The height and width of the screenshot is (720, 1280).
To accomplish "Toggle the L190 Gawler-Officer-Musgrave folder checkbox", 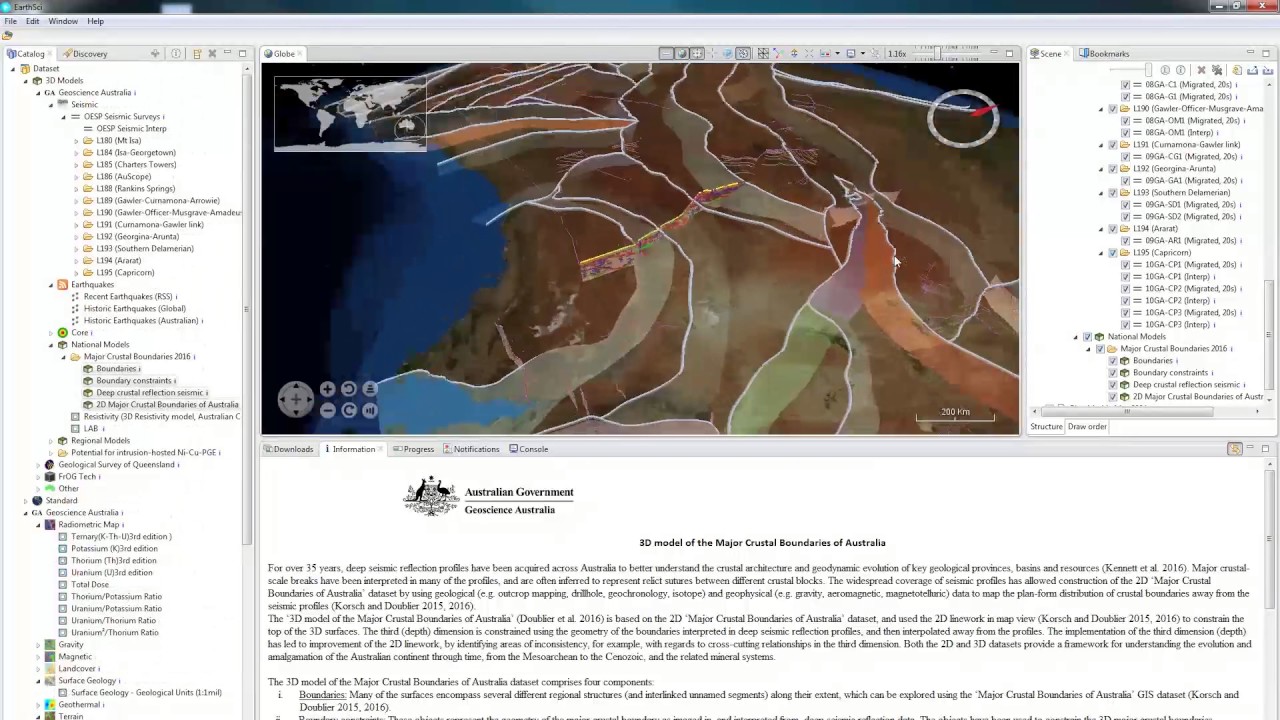I will [1113, 109].
